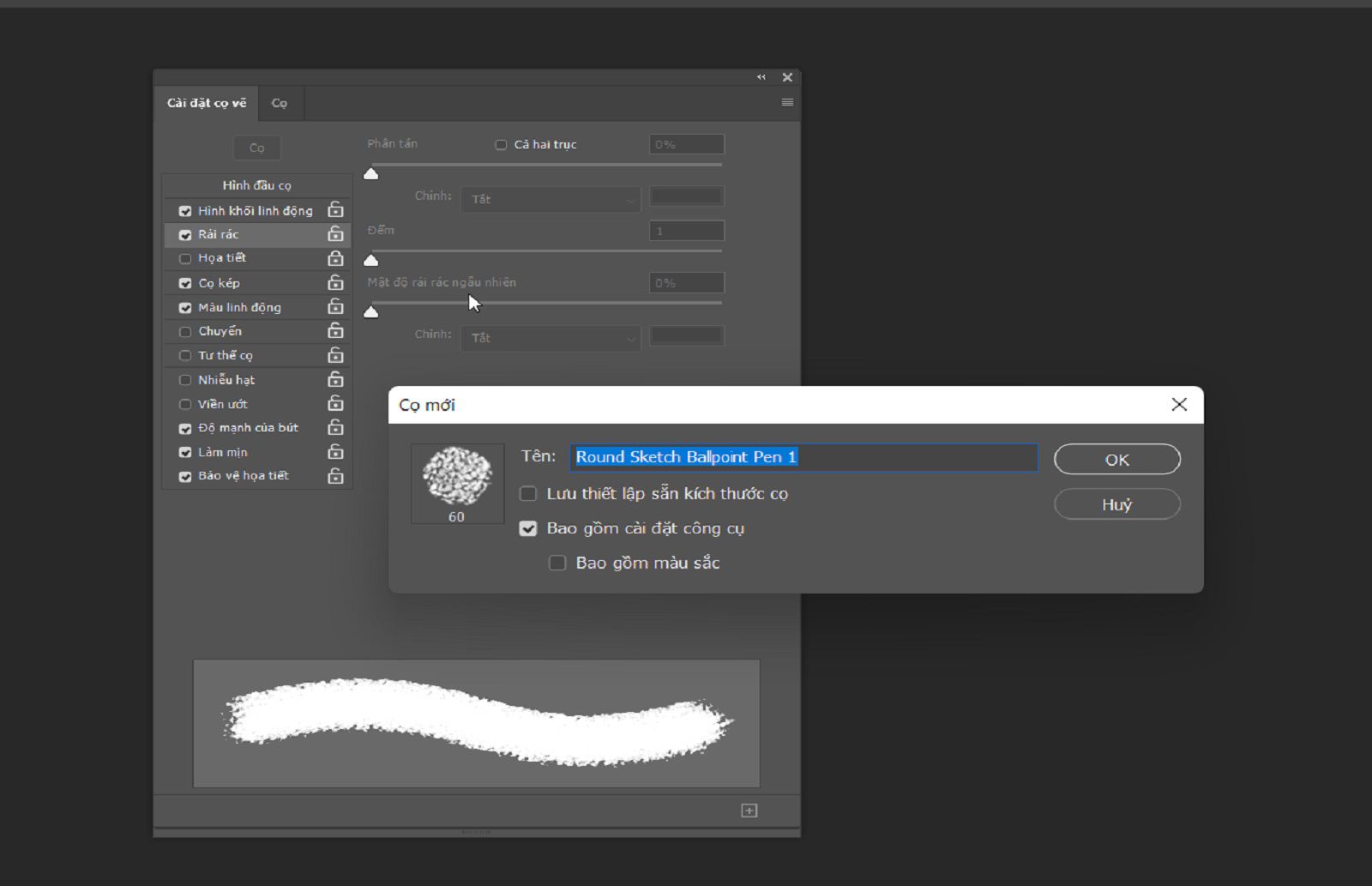Close the Cọ mới dialog
1372x886 pixels.
coord(1179,404)
